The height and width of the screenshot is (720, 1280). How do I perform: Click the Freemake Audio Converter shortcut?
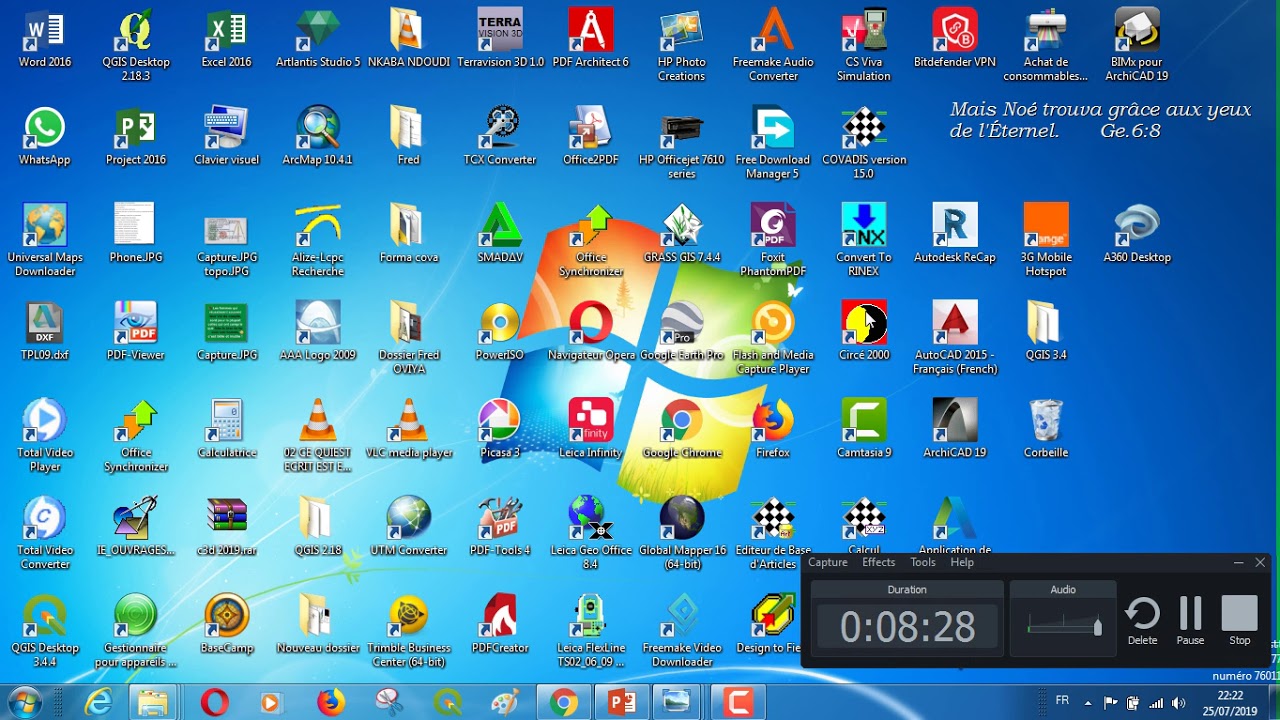pyautogui.click(x=773, y=45)
